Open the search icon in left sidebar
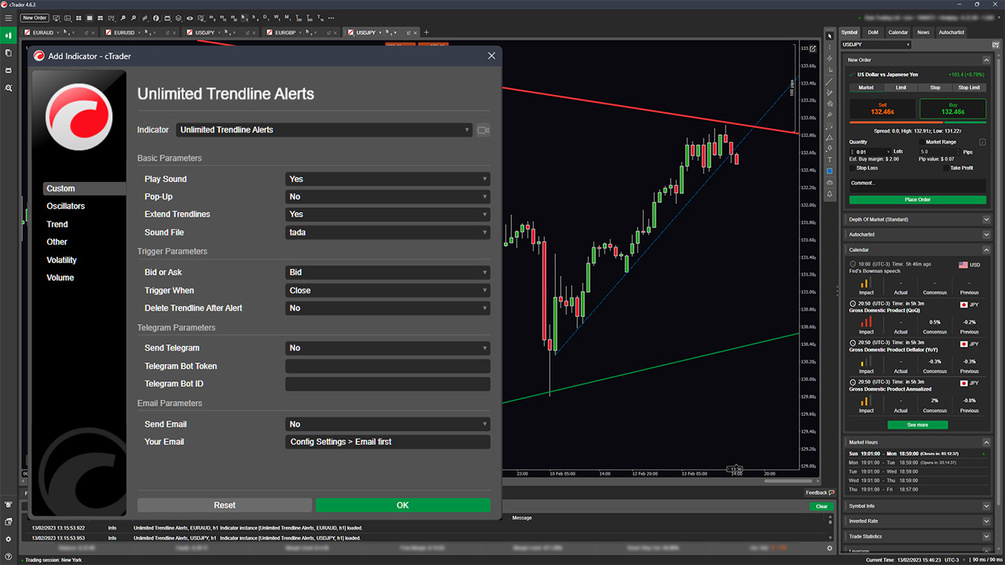The height and width of the screenshot is (565, 1005). 8,88
